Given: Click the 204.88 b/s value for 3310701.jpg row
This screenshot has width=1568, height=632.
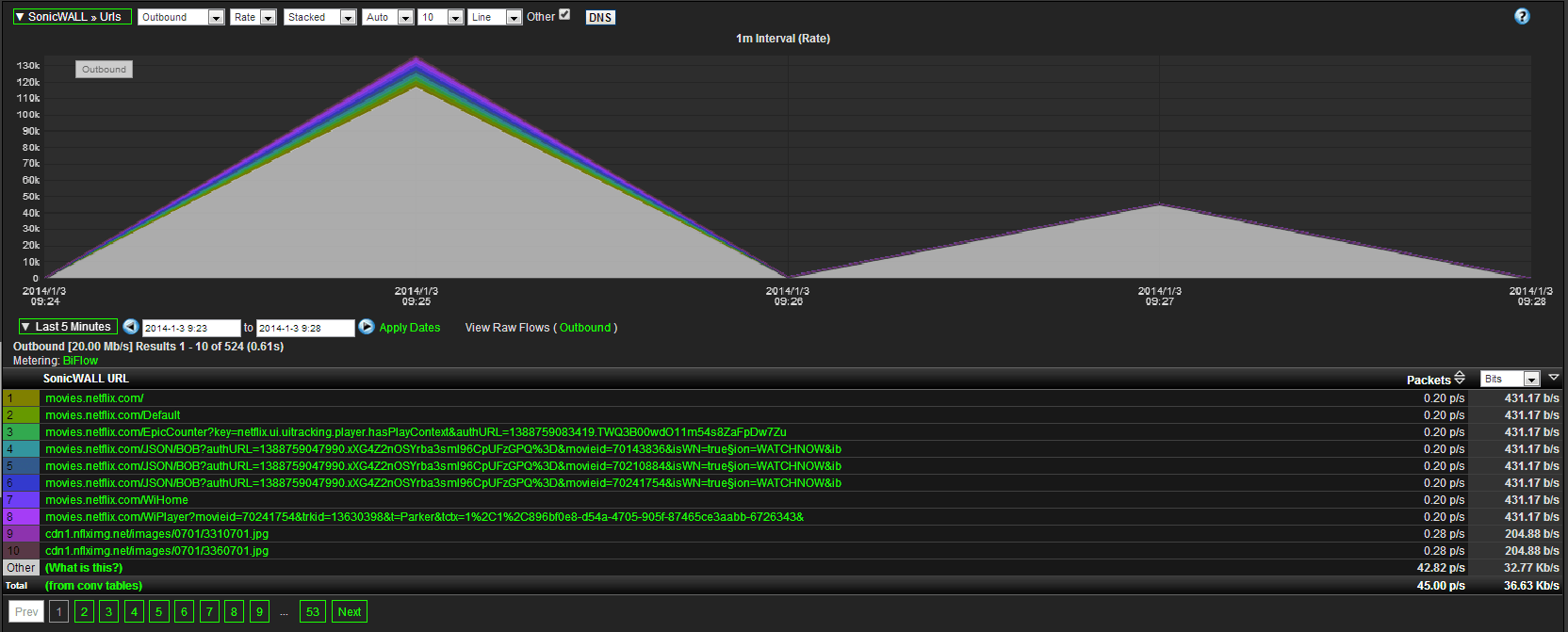Looking at the screenshot, I should (x=1532, y=534).
